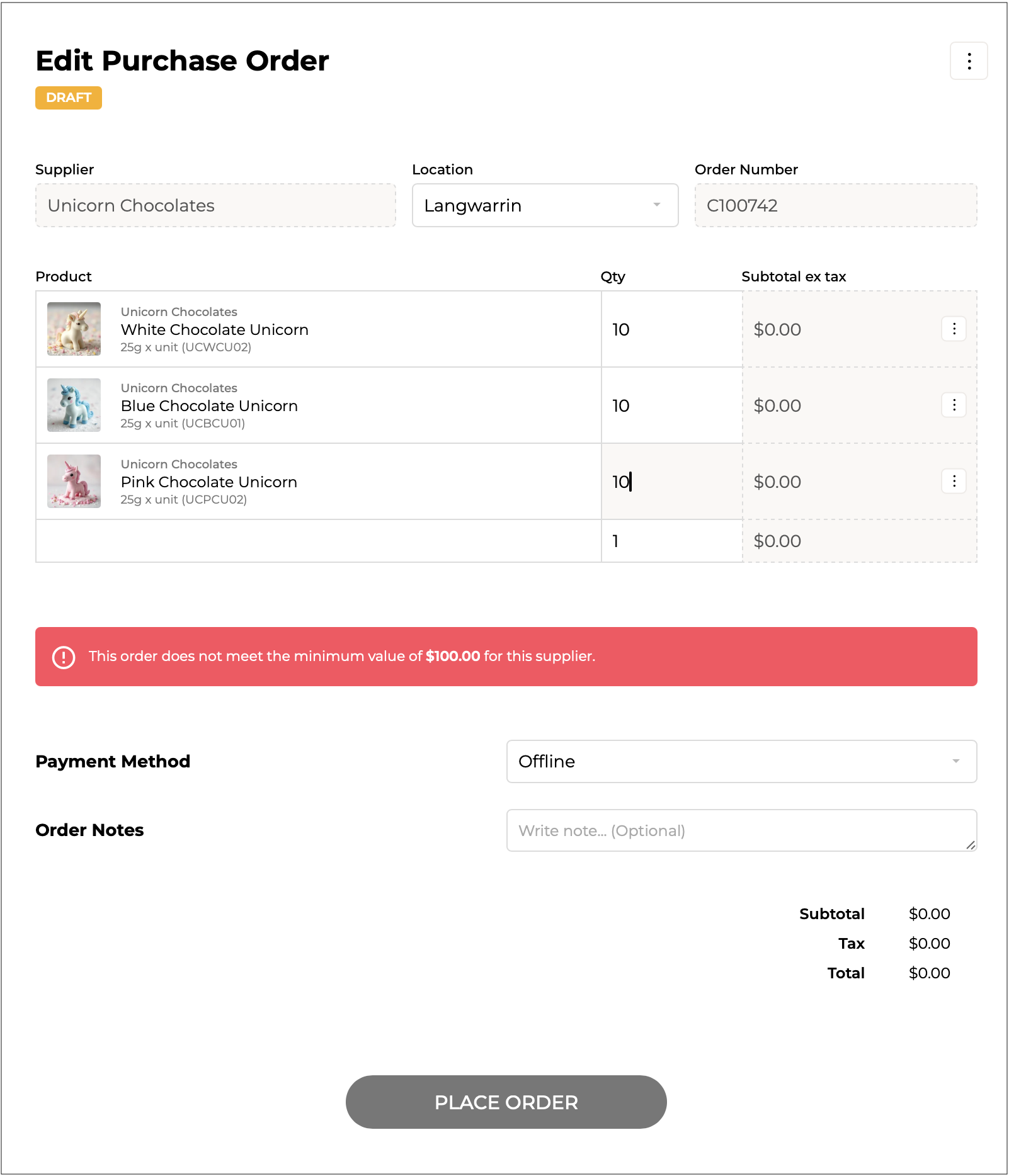Viewport: 1009px width, 1176px height.
Task: Edit quantity for White Chocolate Unicorn
Action: pos(671,329)
